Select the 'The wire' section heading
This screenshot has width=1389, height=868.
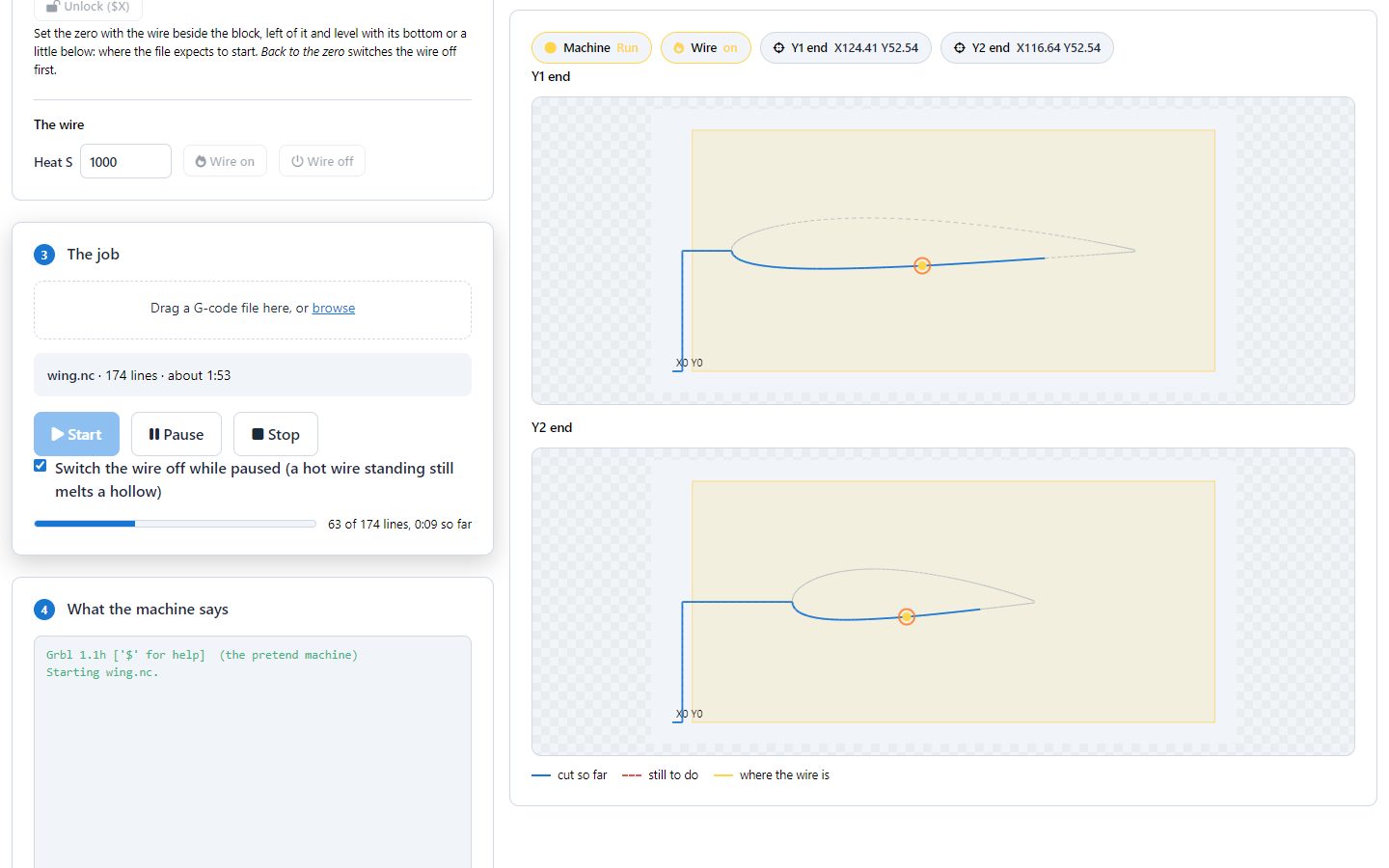point(59,124)
